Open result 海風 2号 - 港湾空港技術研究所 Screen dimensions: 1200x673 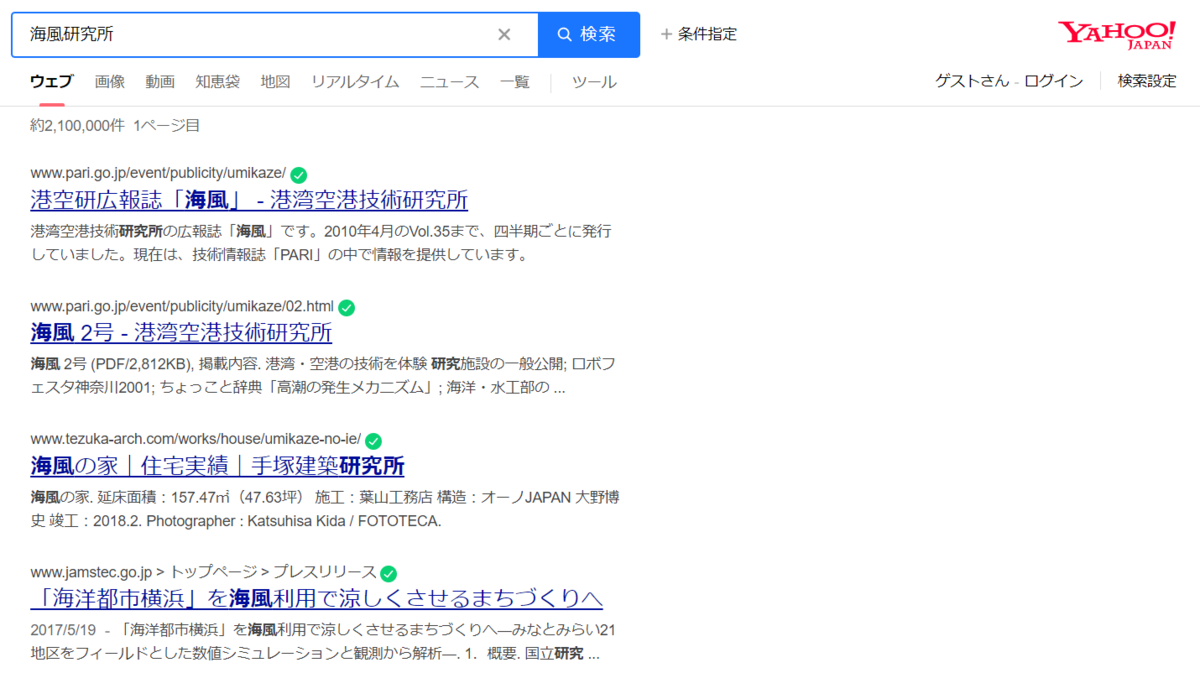point(181,332)
